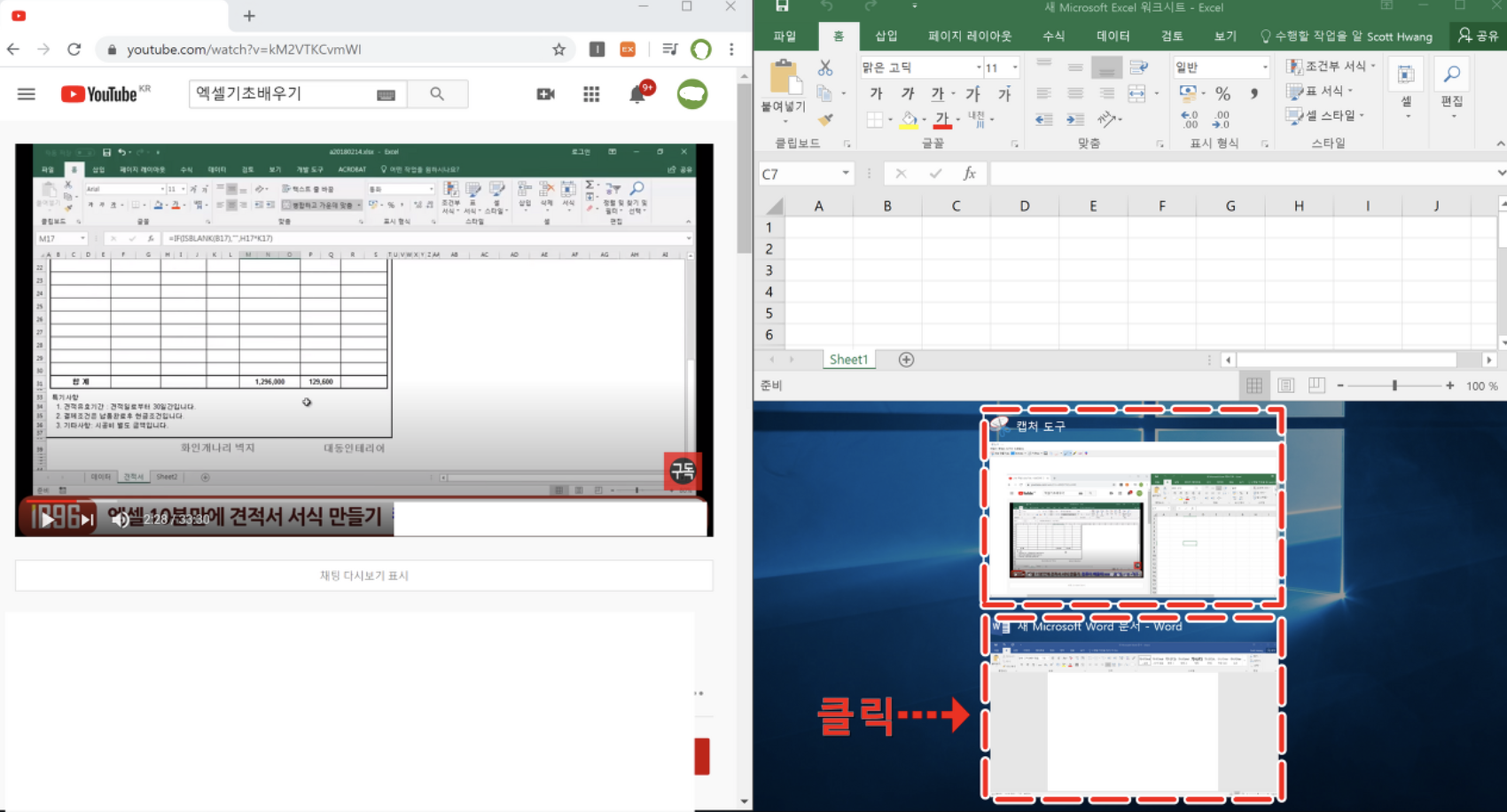The width and height of the screenshot is (1507, 812).
Task: Decrease font size with smaller 가 icon
Action: point(1004,93)
